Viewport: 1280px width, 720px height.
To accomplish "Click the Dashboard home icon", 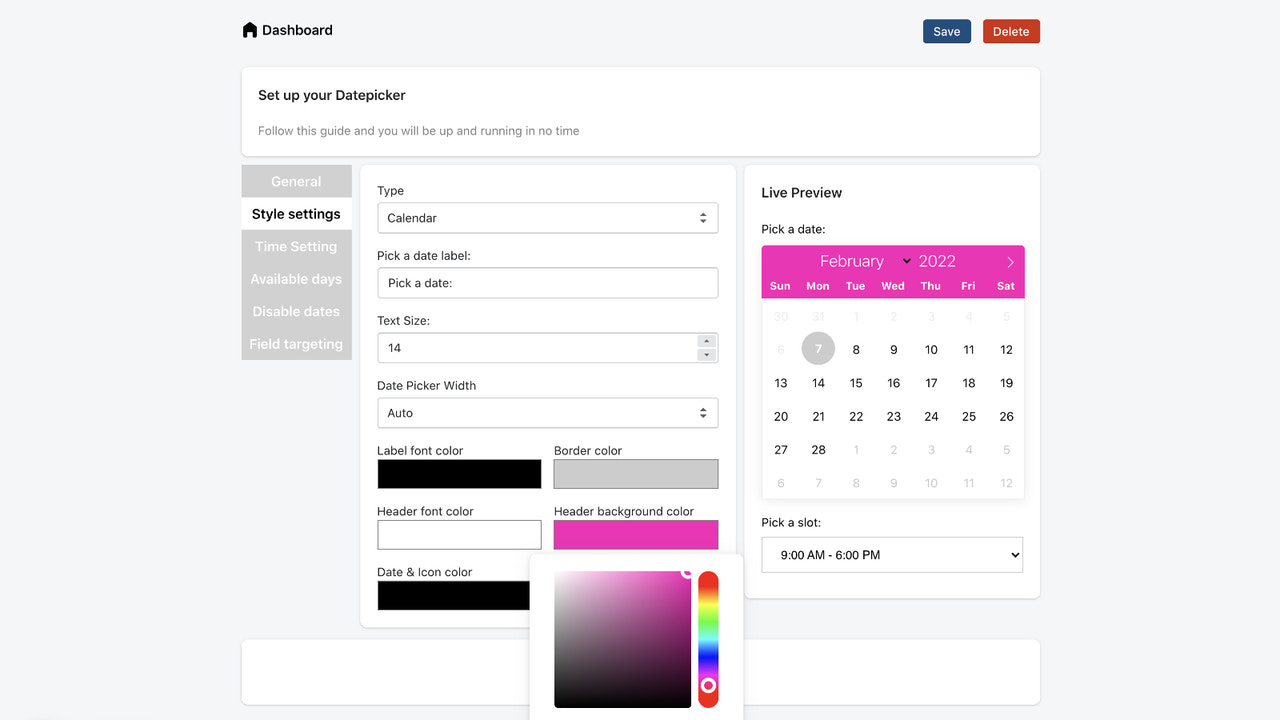I will [249, 29].
